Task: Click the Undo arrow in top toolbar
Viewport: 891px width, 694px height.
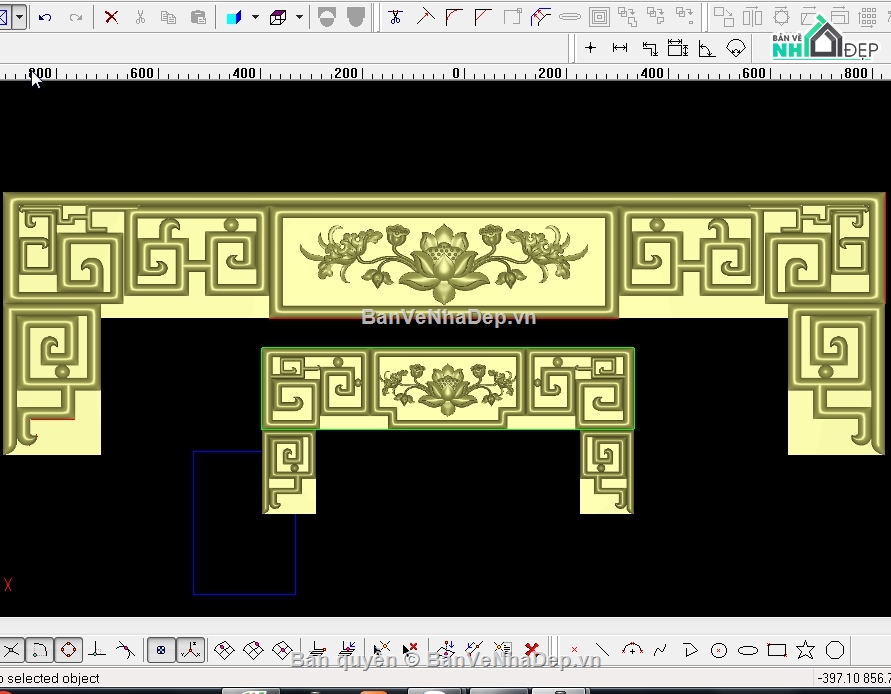Action: click(45, 17)
